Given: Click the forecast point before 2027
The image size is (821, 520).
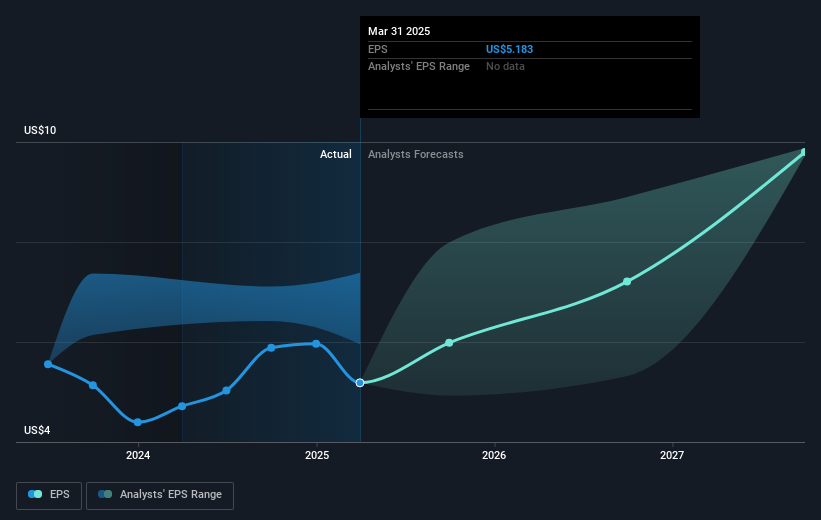Looking at the screenshot, I should 627,282.
